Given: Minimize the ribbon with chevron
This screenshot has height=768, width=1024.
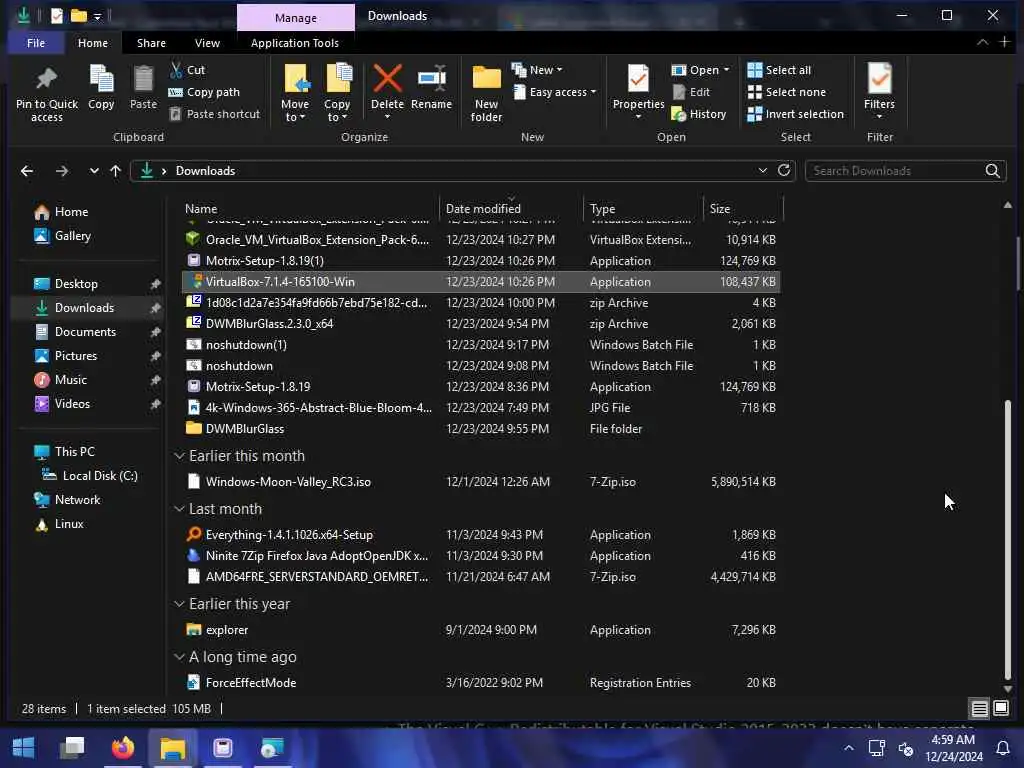Looking at the screenshot, I should pyautogui.click(x=982, y=42).
